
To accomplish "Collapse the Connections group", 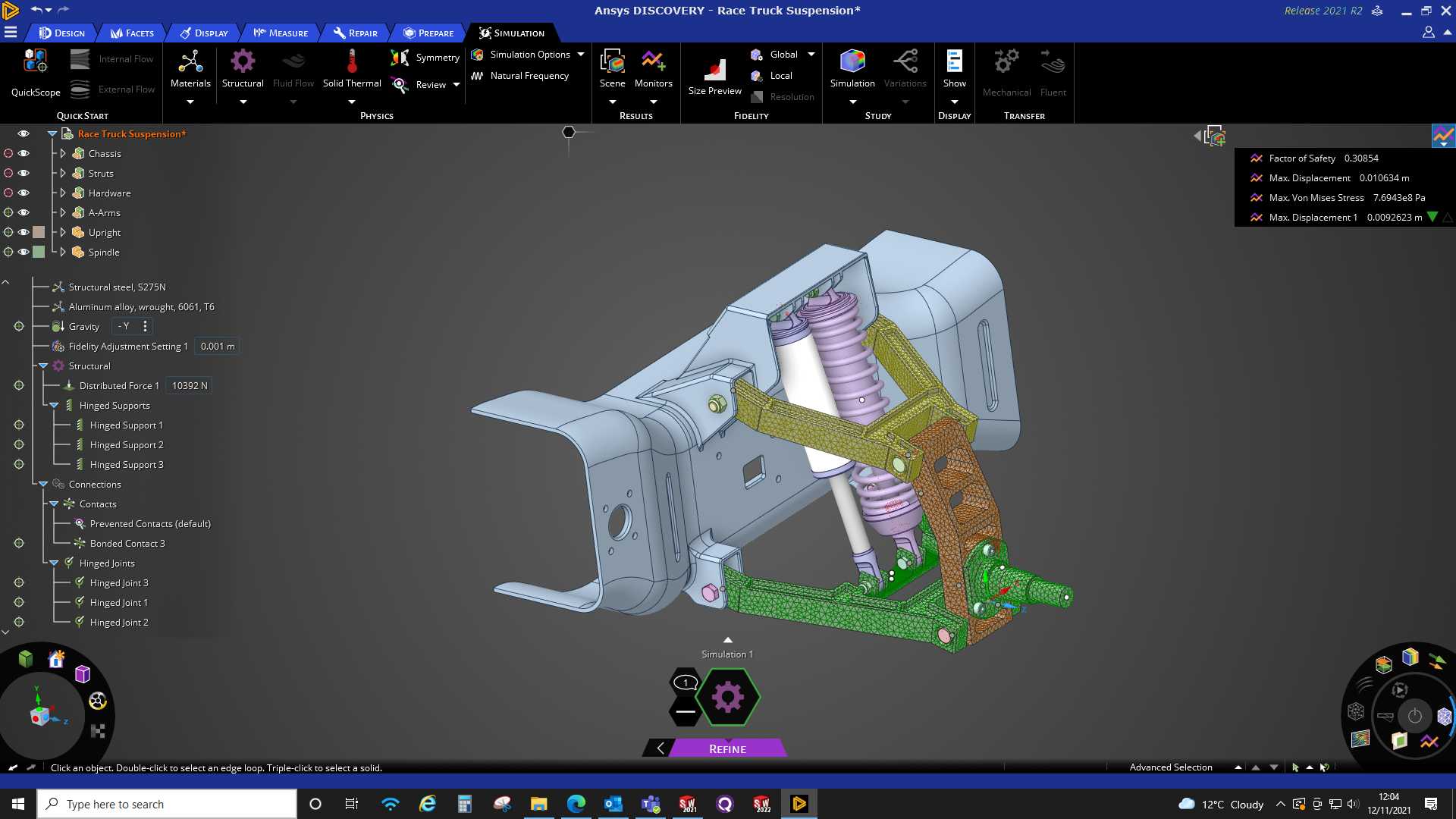I will (x=43, y=484).
